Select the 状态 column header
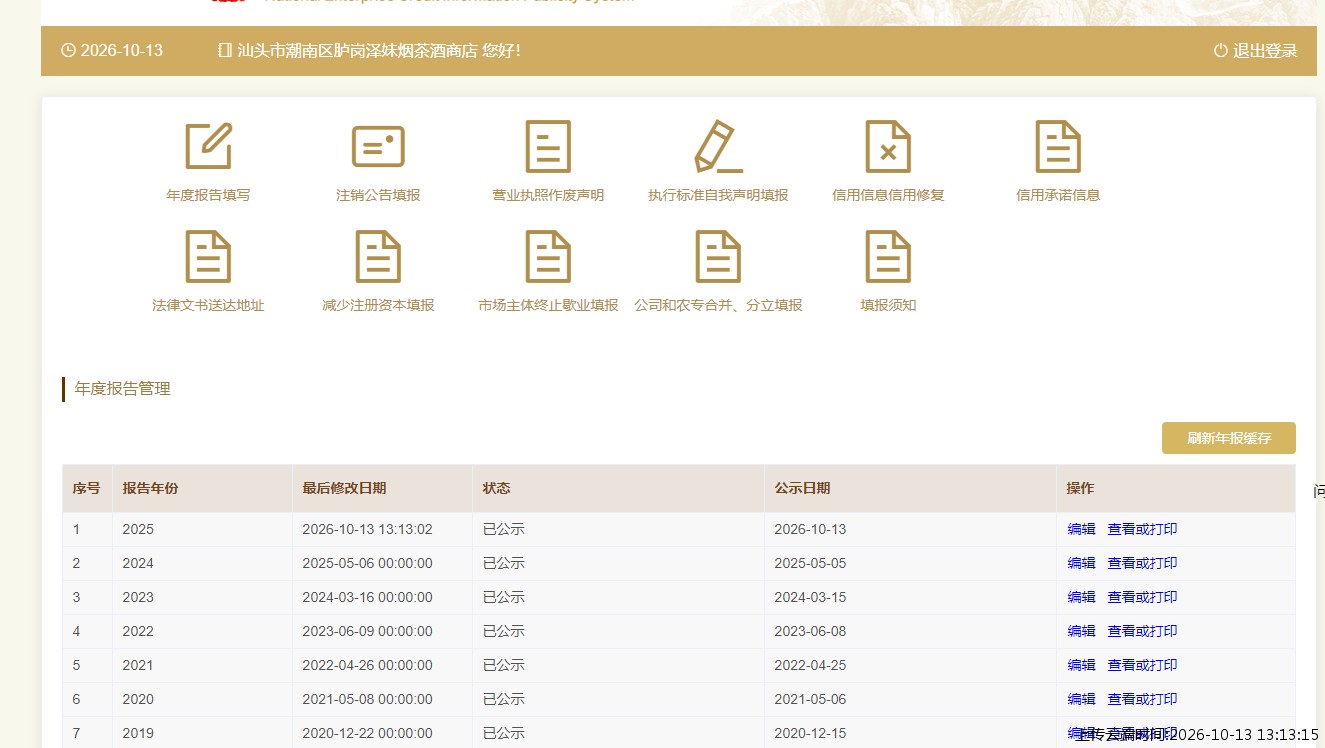1325x748 pixels. [x=618, y=488]
